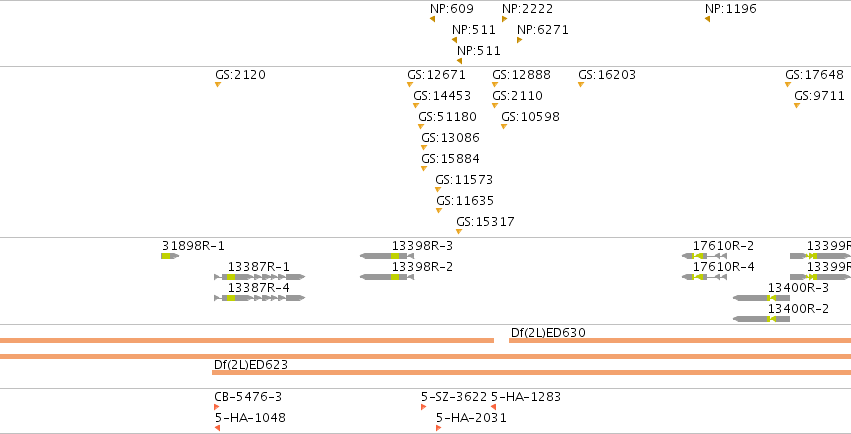
Task: Select the NP:2222 insertion triangle
Action: [505, 19]
